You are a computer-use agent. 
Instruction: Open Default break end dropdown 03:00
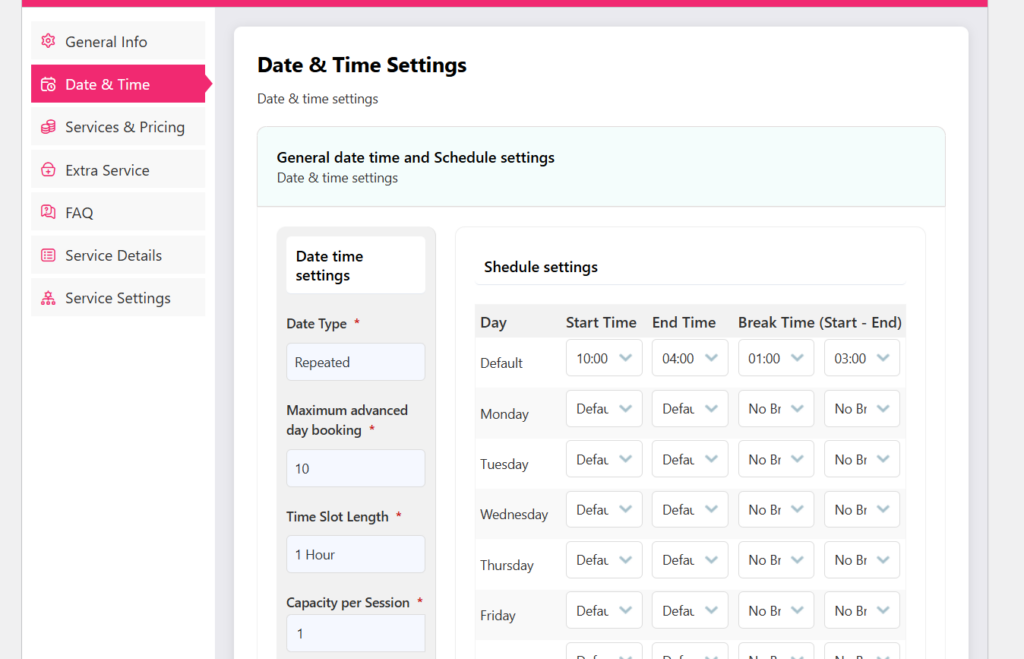point(862,358)
